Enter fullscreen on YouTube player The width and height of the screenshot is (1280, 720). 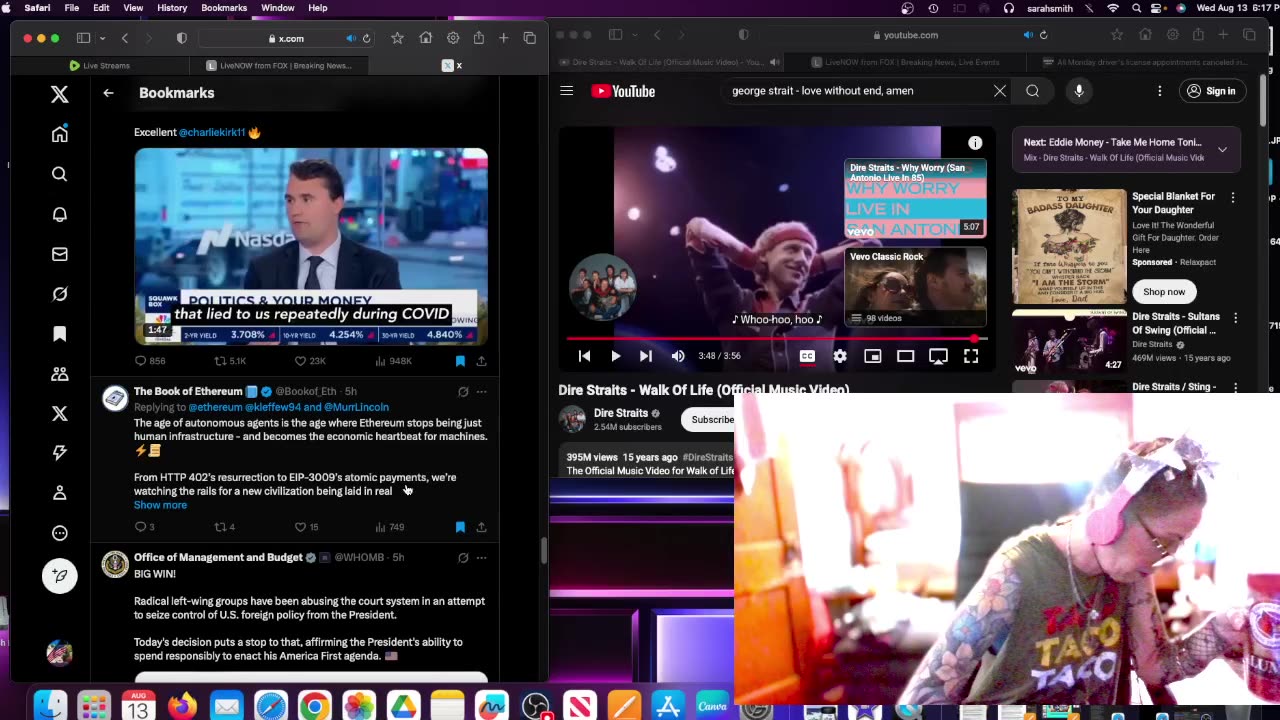pyautogui.click(x=971, y=356)
